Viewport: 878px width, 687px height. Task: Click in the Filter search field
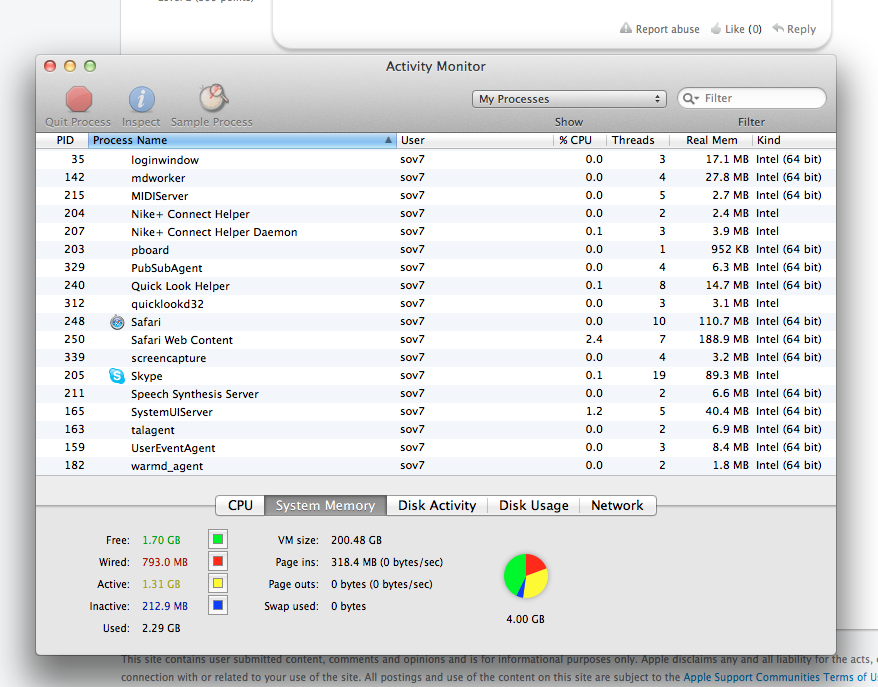click(751, 99)
